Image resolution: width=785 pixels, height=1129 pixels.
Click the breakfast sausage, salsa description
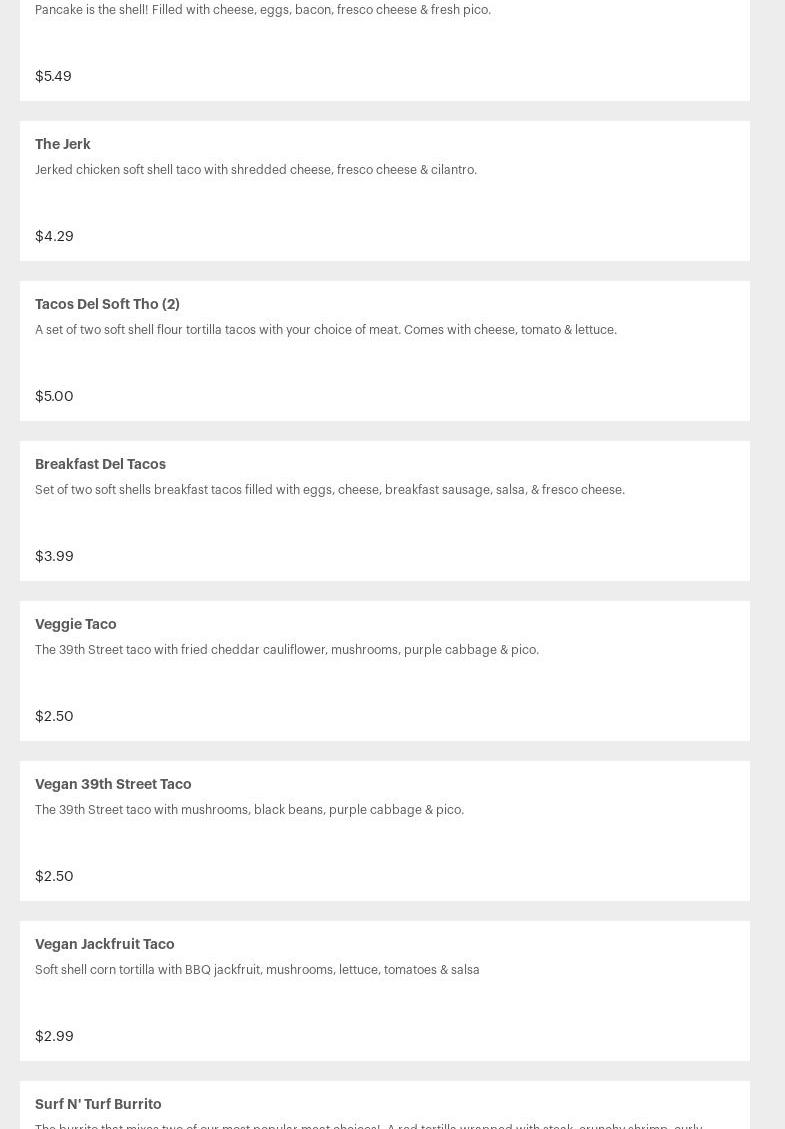[x=330, y=490]
